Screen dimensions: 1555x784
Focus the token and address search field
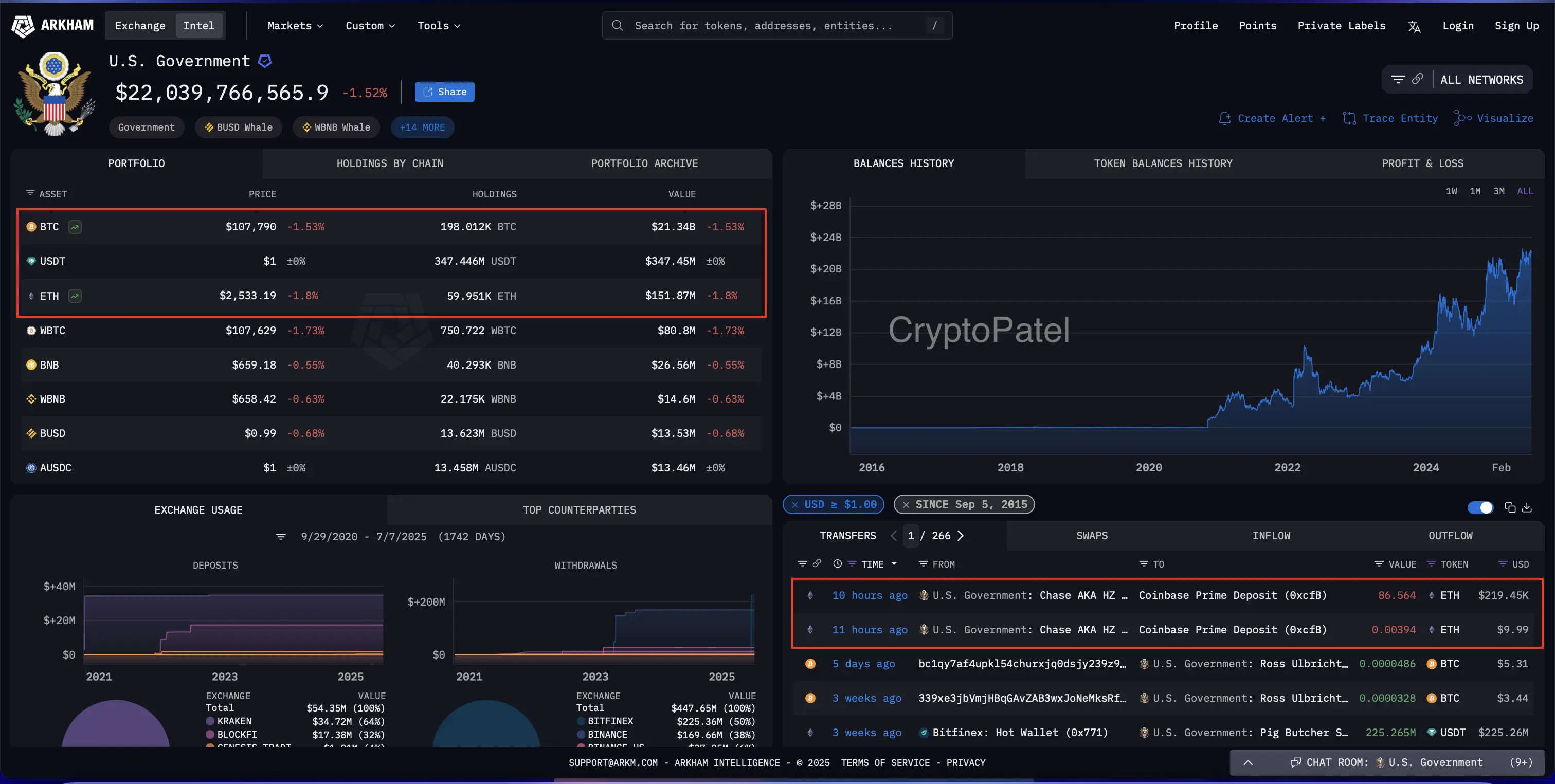pos(777,25)
